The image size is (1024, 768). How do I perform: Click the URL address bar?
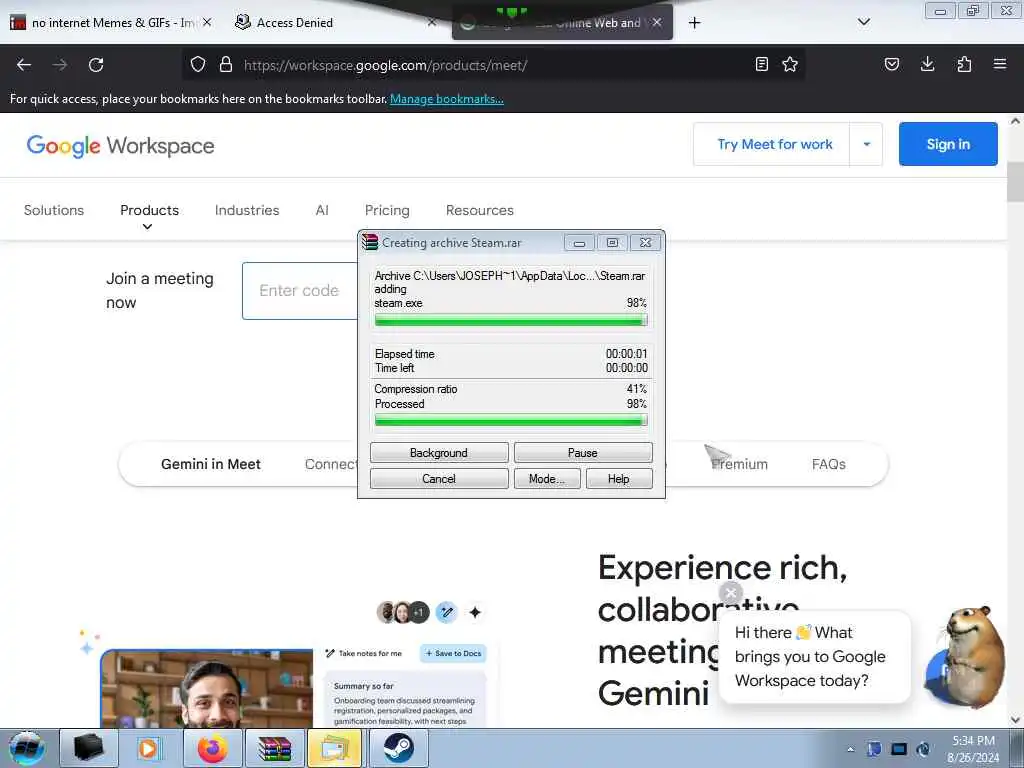coord(496,65)
